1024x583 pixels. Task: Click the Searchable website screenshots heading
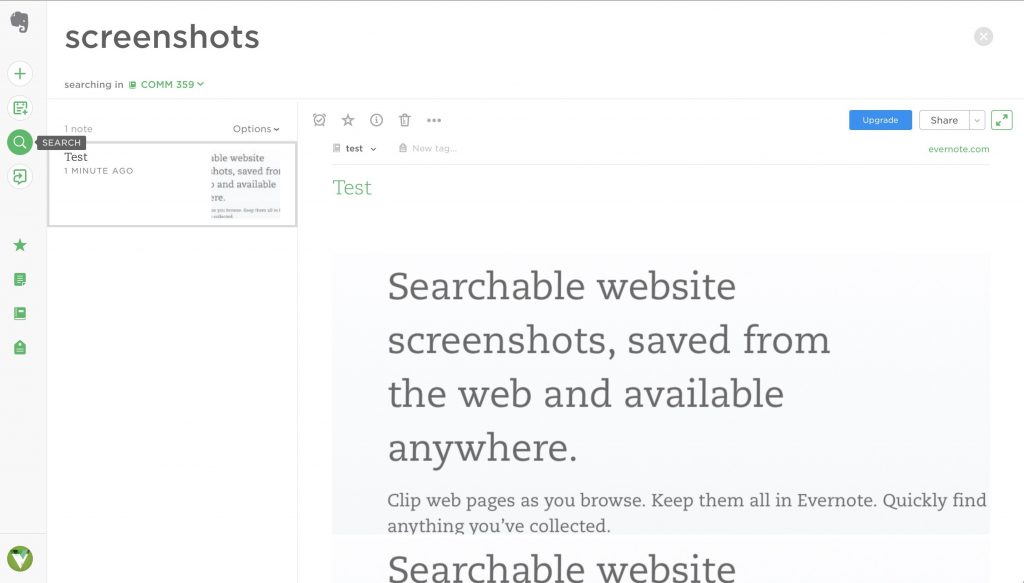point(608,367)
